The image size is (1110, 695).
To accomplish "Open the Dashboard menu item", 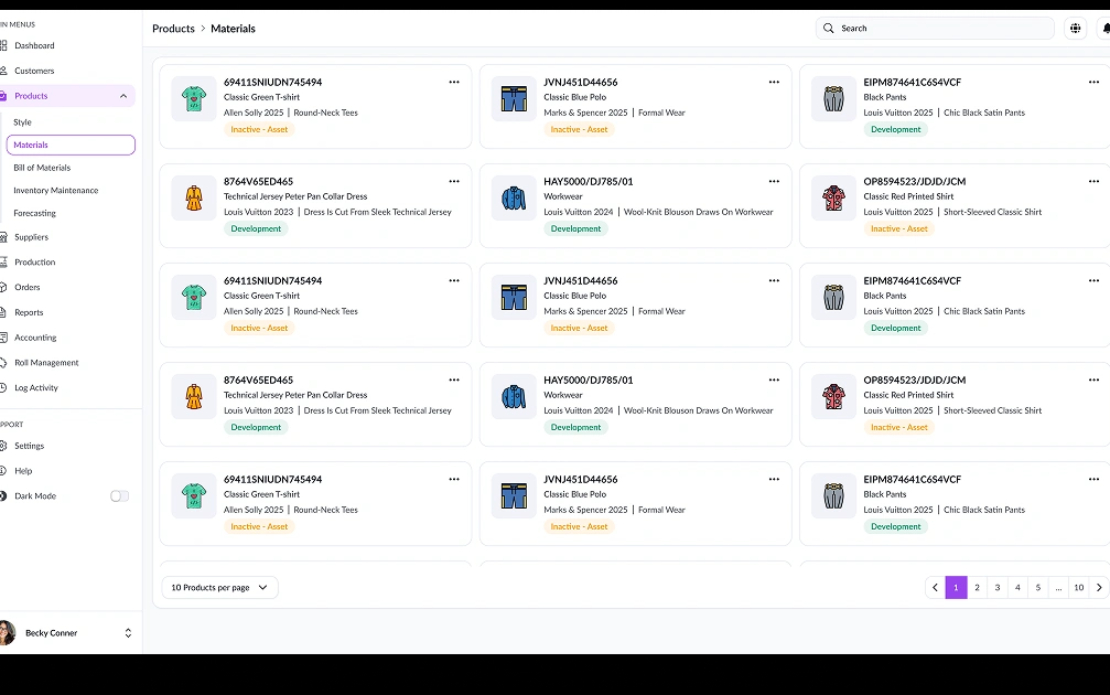I will click(34, 45).
